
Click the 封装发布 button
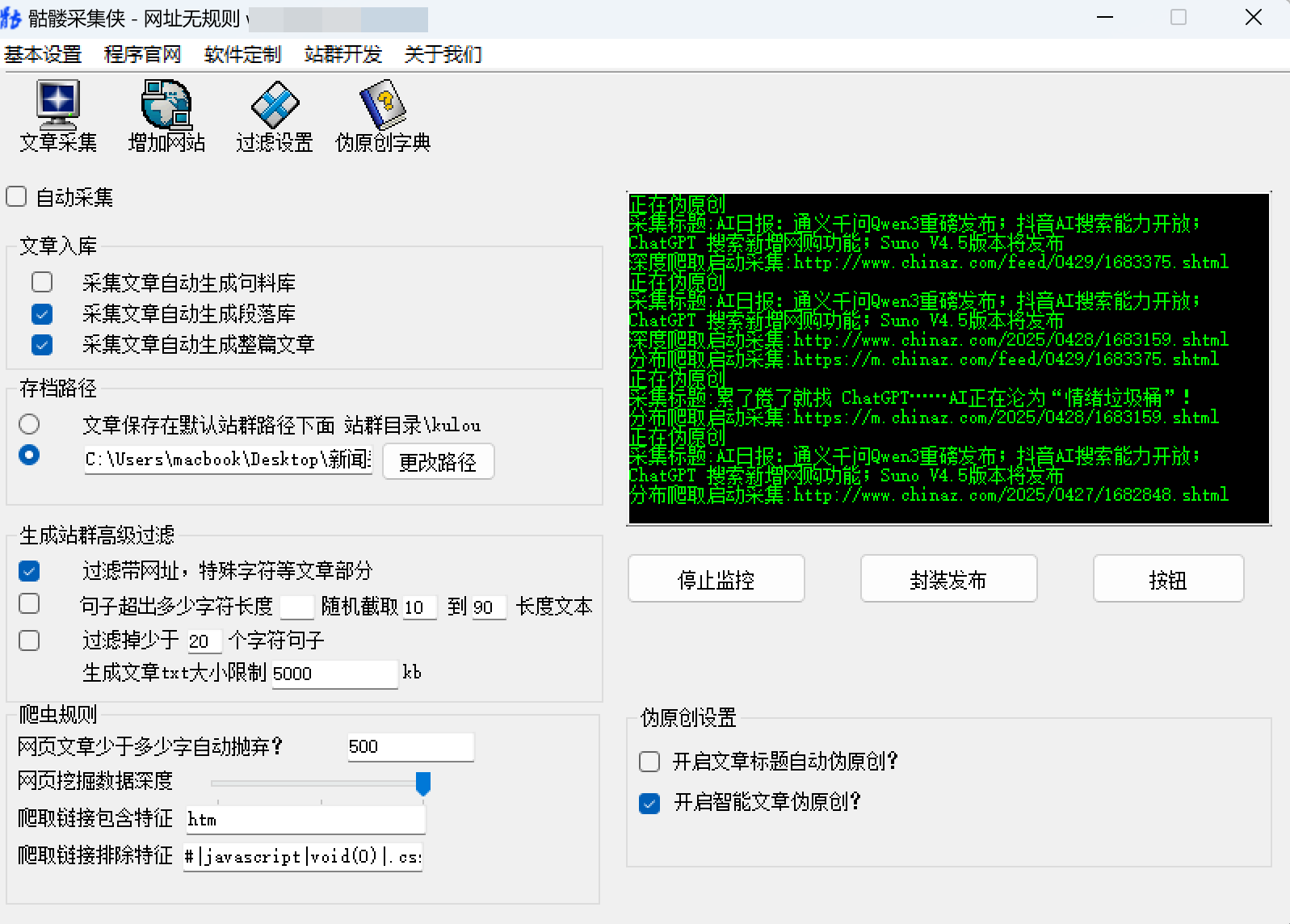pos(949,579)
